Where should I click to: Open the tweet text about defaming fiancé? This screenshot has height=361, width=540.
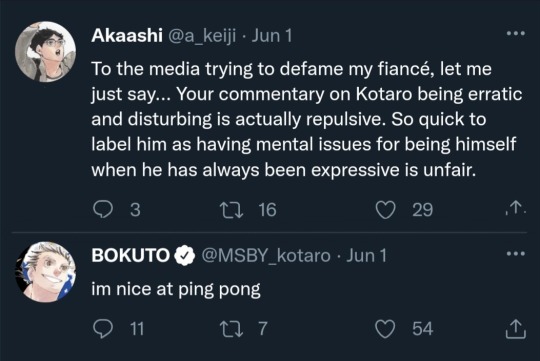point(307,119)
